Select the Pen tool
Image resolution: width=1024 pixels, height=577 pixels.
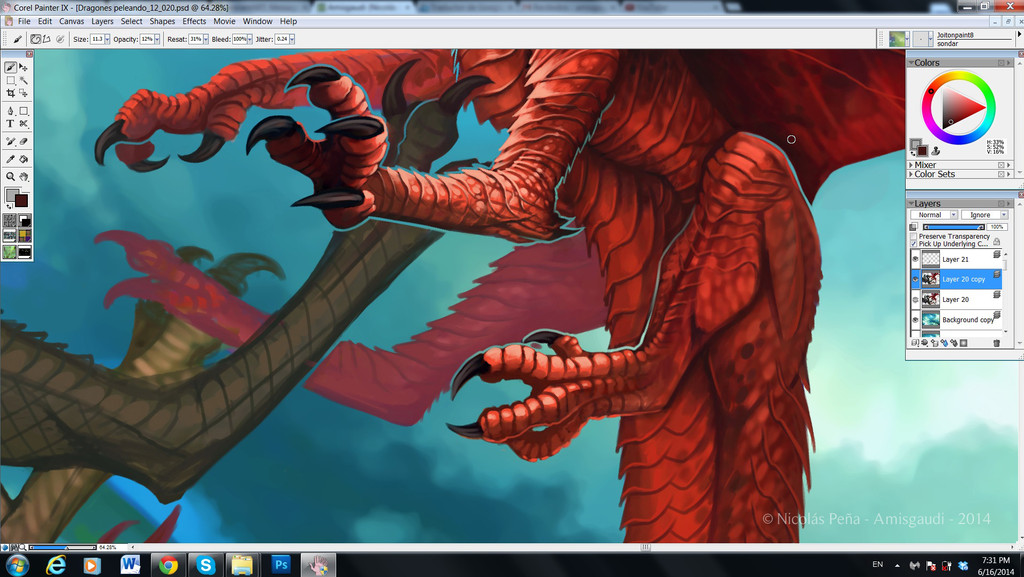10,111
